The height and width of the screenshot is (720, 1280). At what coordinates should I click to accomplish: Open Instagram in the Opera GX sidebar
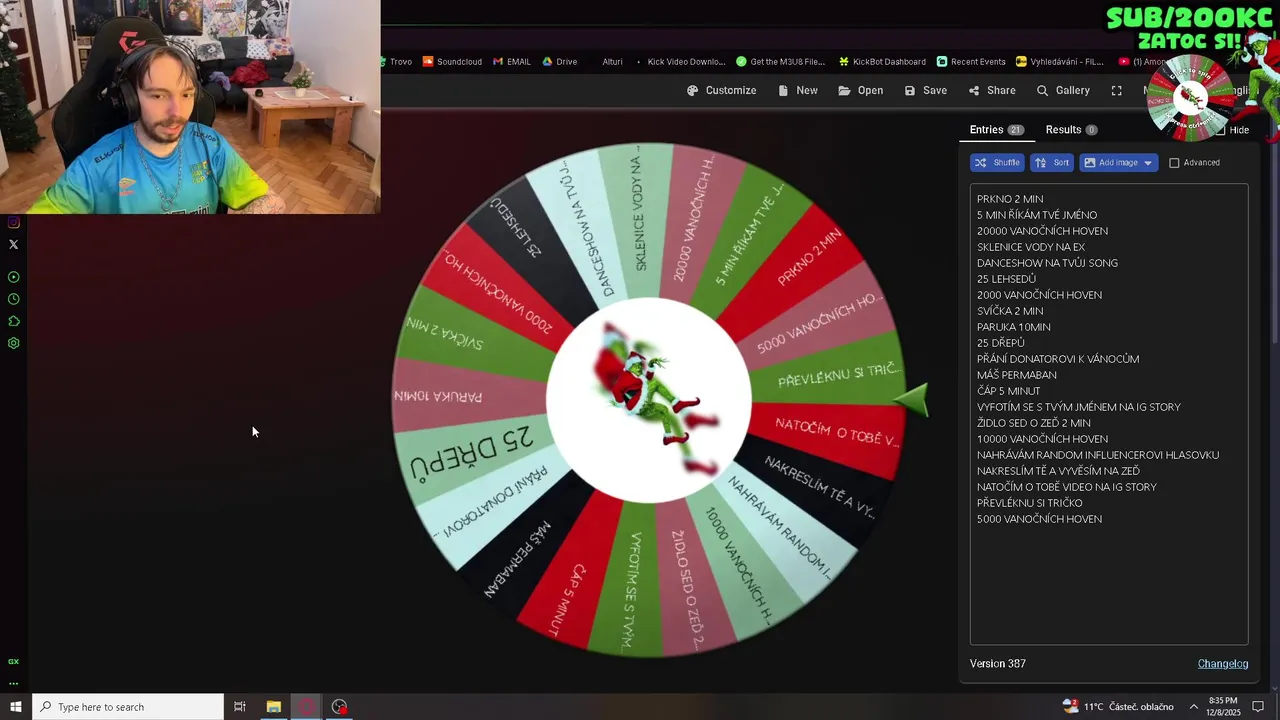[13, 222]
